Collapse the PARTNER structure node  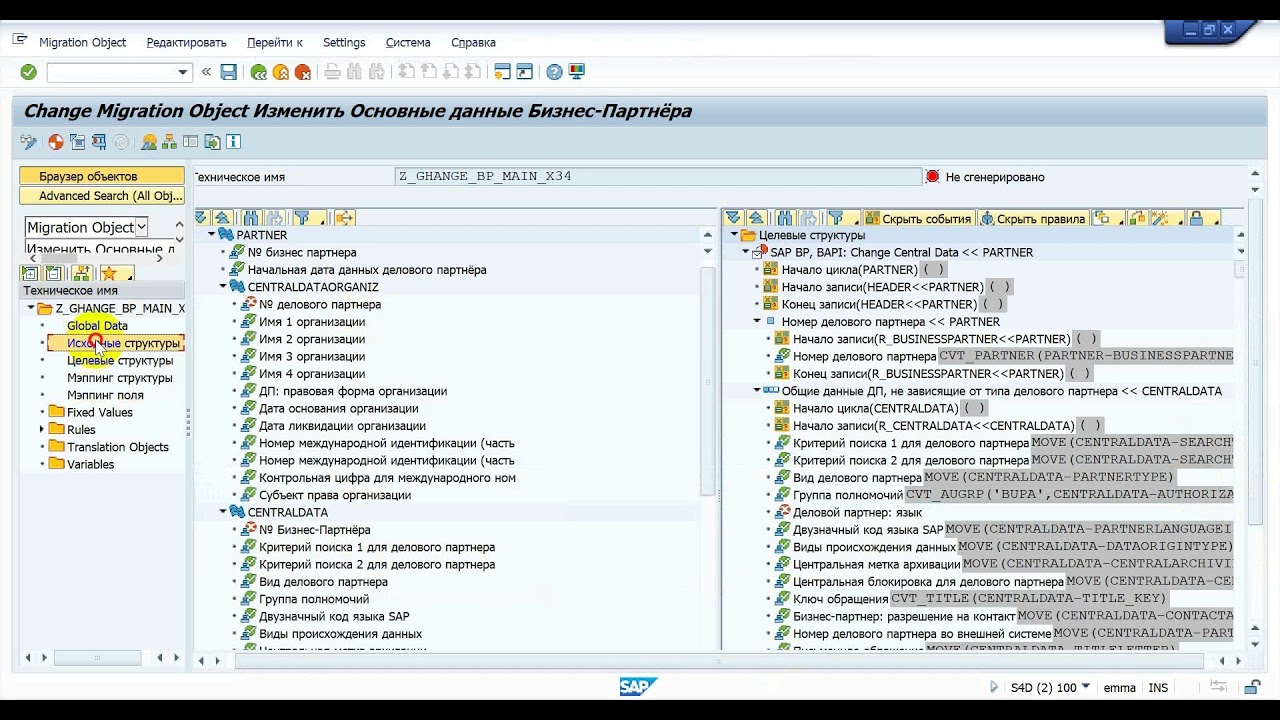pos(212,235)
